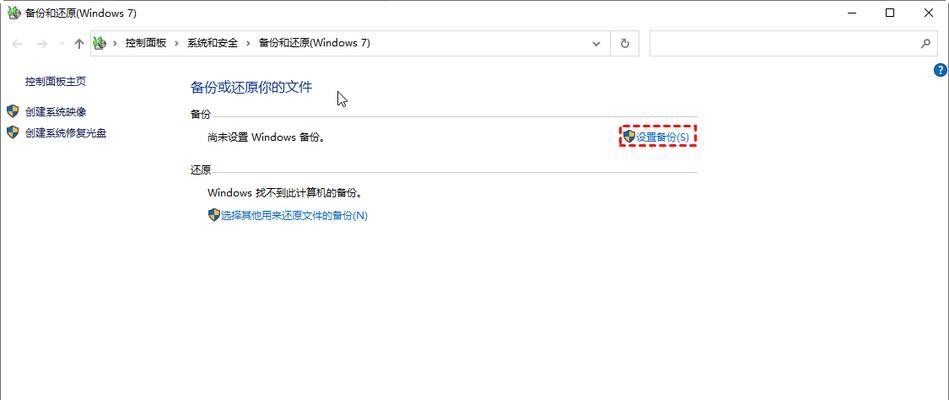
Task: Open 选择其他用来还原文件的备份(N) link
Action: [x=287, y=215]
